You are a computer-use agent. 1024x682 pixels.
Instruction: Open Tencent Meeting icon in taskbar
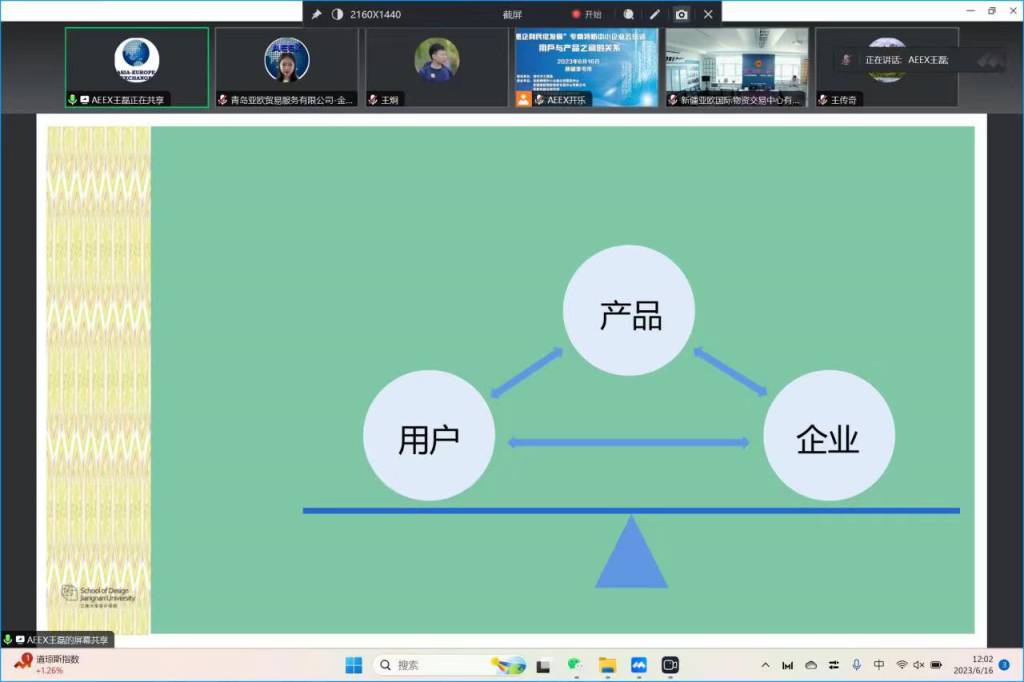tap(638, 665)
